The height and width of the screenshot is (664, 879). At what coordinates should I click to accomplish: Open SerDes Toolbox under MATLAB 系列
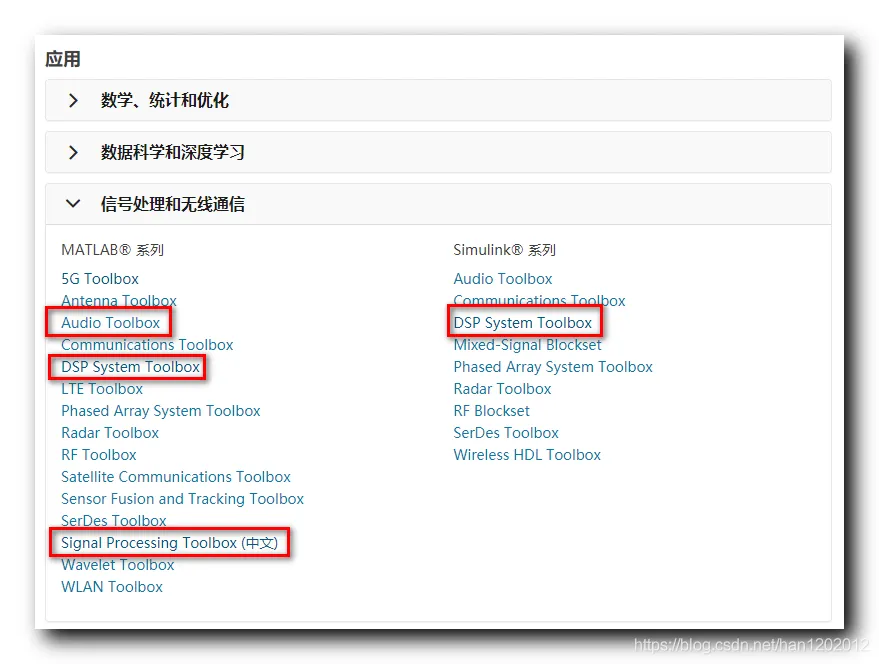pyautogui.click(x=114, y=521)
